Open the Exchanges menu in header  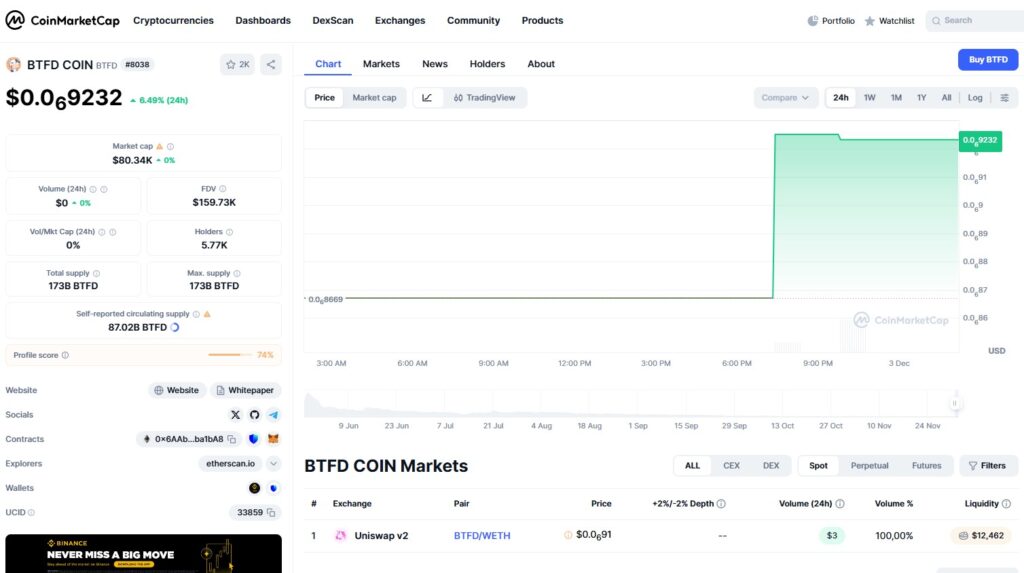[x=400, y=20]
